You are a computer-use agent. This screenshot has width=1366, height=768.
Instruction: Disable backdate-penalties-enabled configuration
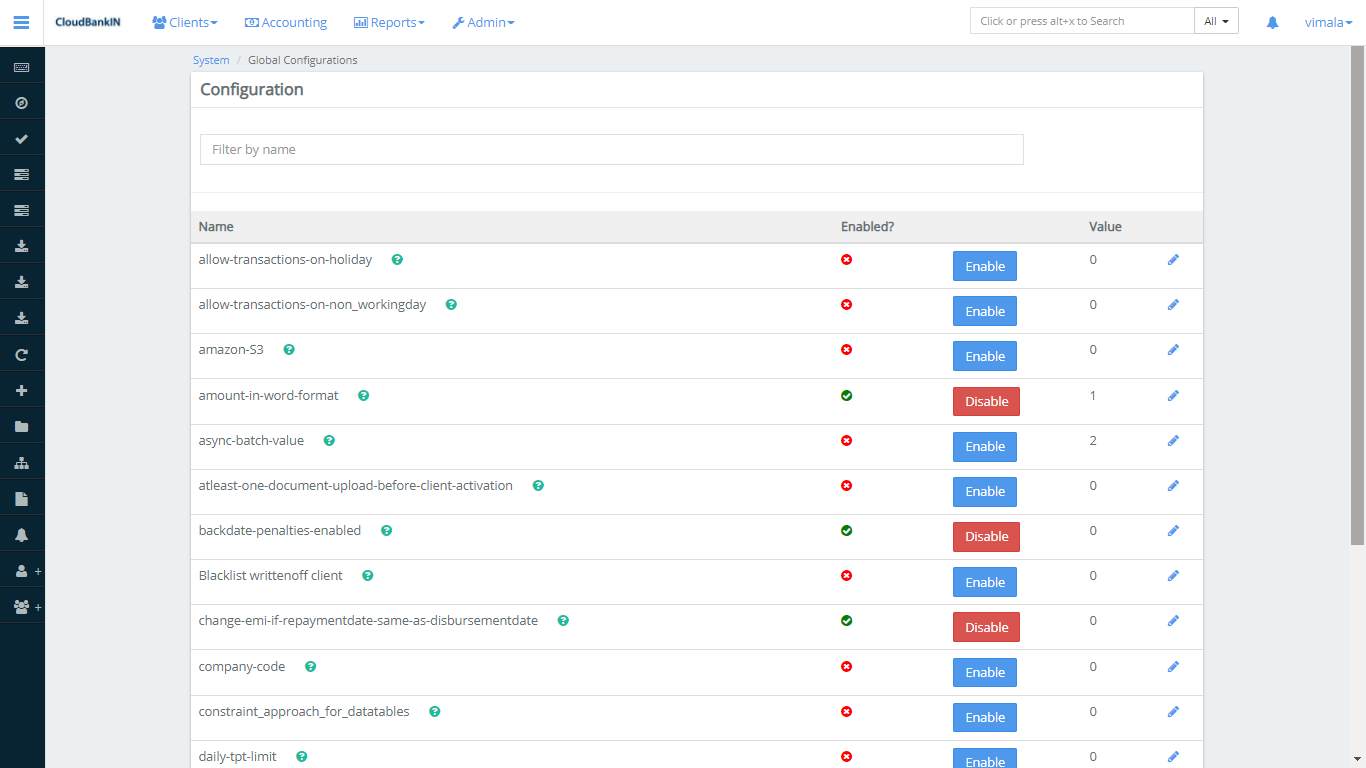(x=986, y=536)
